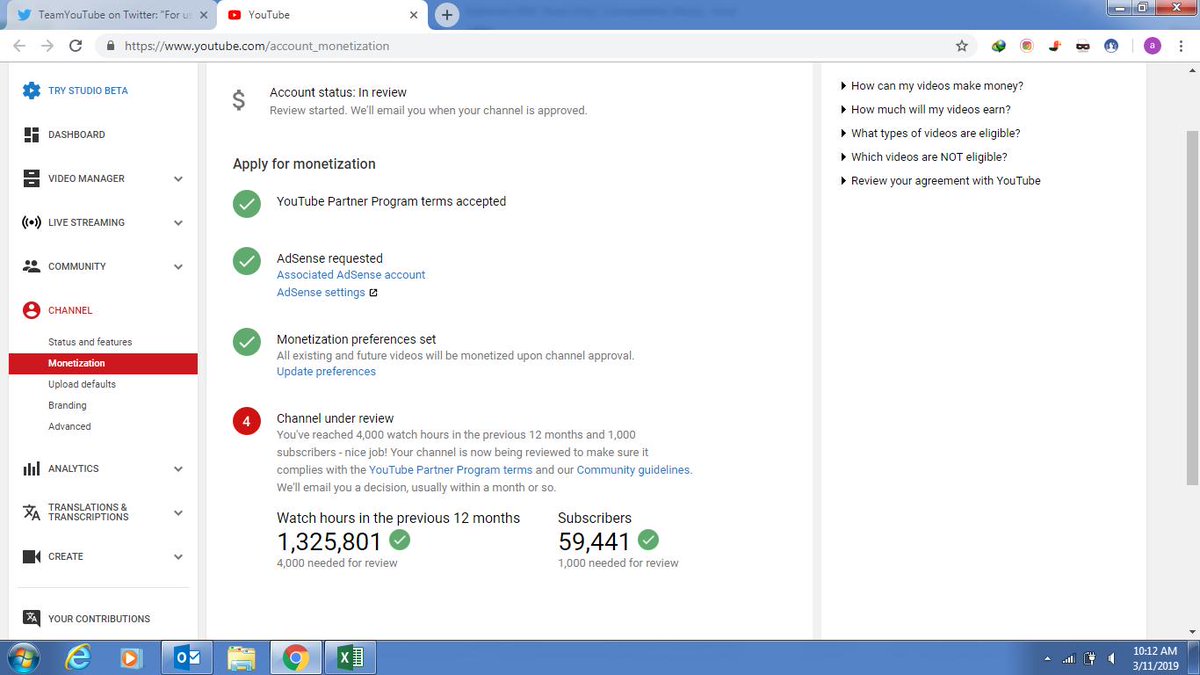Open Branding menu item

(x=67, y=405)
